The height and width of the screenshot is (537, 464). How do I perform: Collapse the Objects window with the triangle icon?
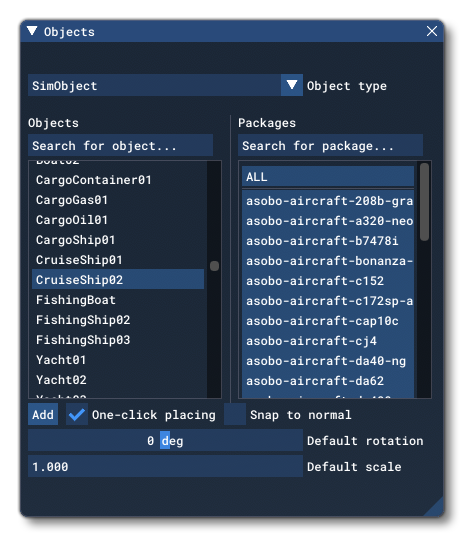[32, 31]
